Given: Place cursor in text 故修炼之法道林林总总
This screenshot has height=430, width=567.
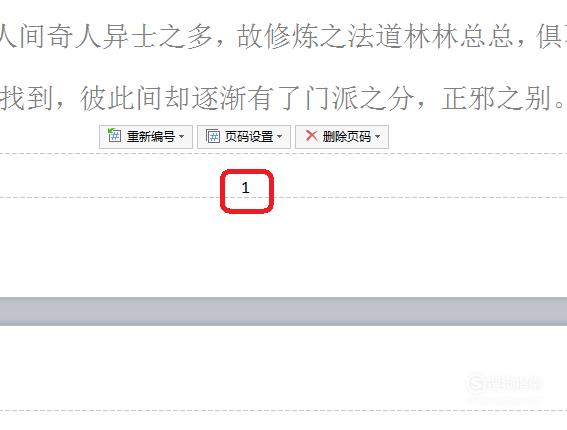Looking at the screenshot, I should [375, 37].
